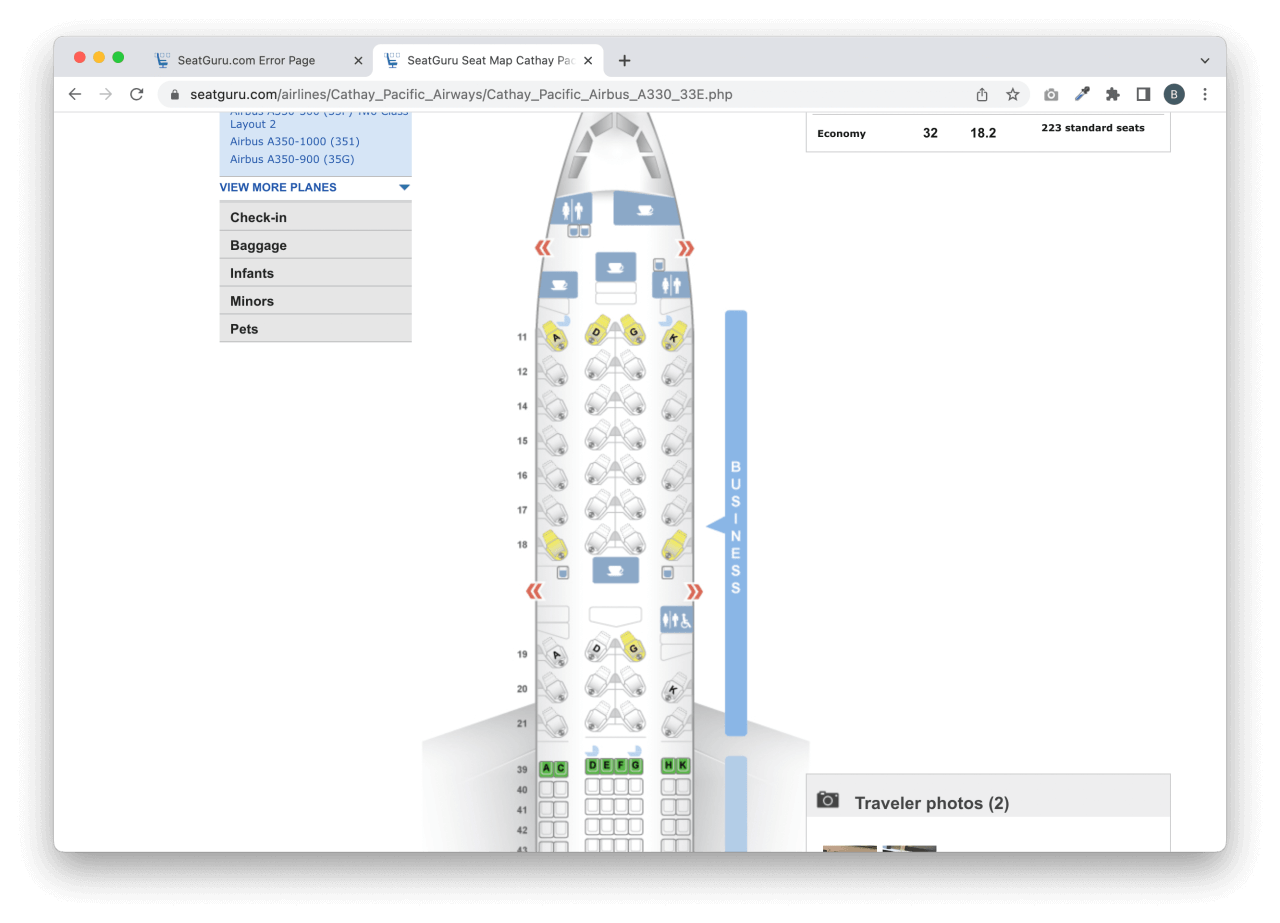Click right red exit arrow ahead of row 11
The height and width of the screenshot is (923, 1280).
click(686, 248)
